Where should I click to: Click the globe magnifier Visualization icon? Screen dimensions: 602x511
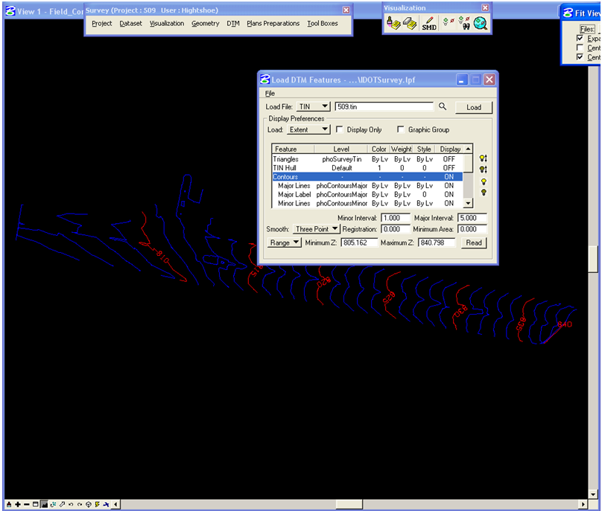[x=481, y=24]
